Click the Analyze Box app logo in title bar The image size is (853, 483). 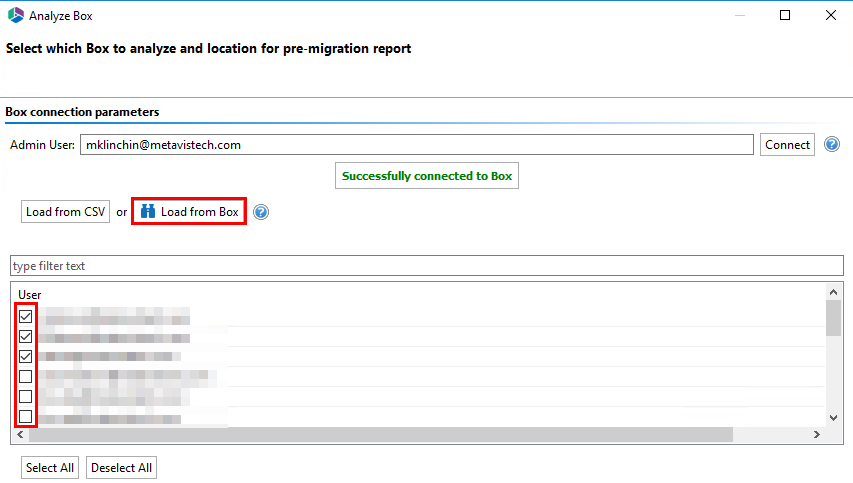click(x=16, y=15)
